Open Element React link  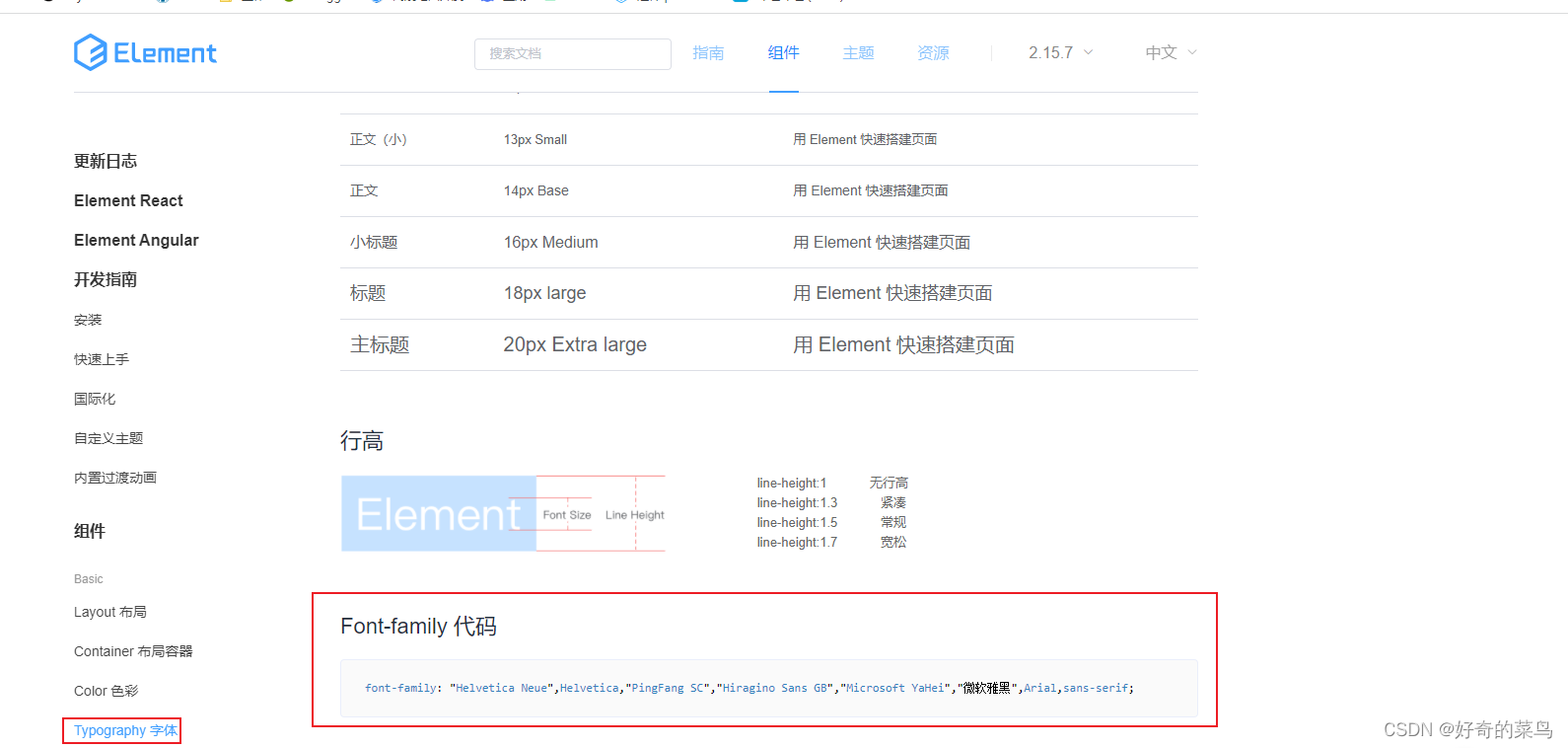[128, 200]
